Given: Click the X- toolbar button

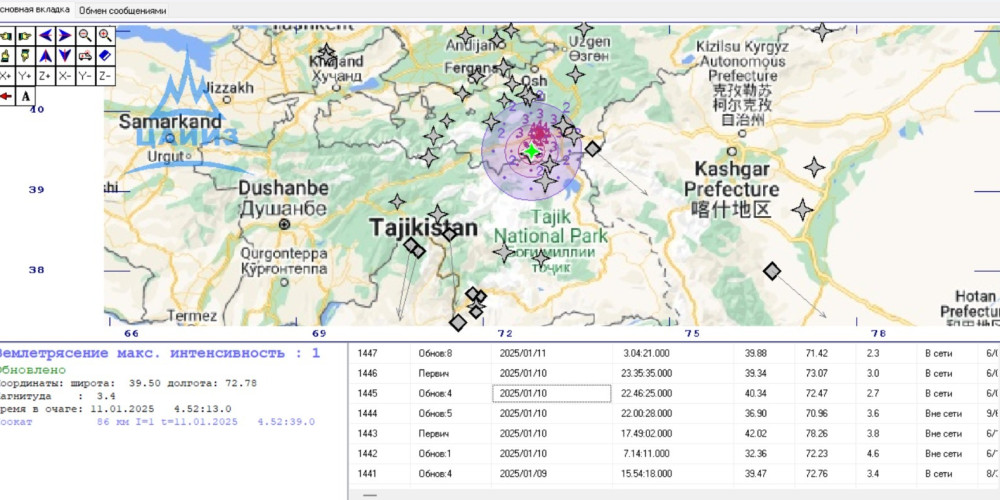Looking at the screenshot, I should click(x=65, y=76).
